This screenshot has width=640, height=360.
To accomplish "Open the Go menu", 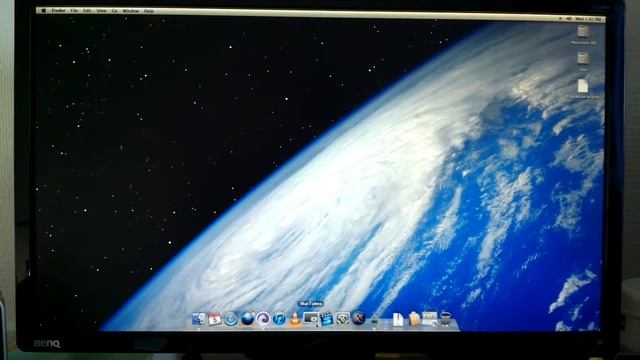I will (115, 11).
